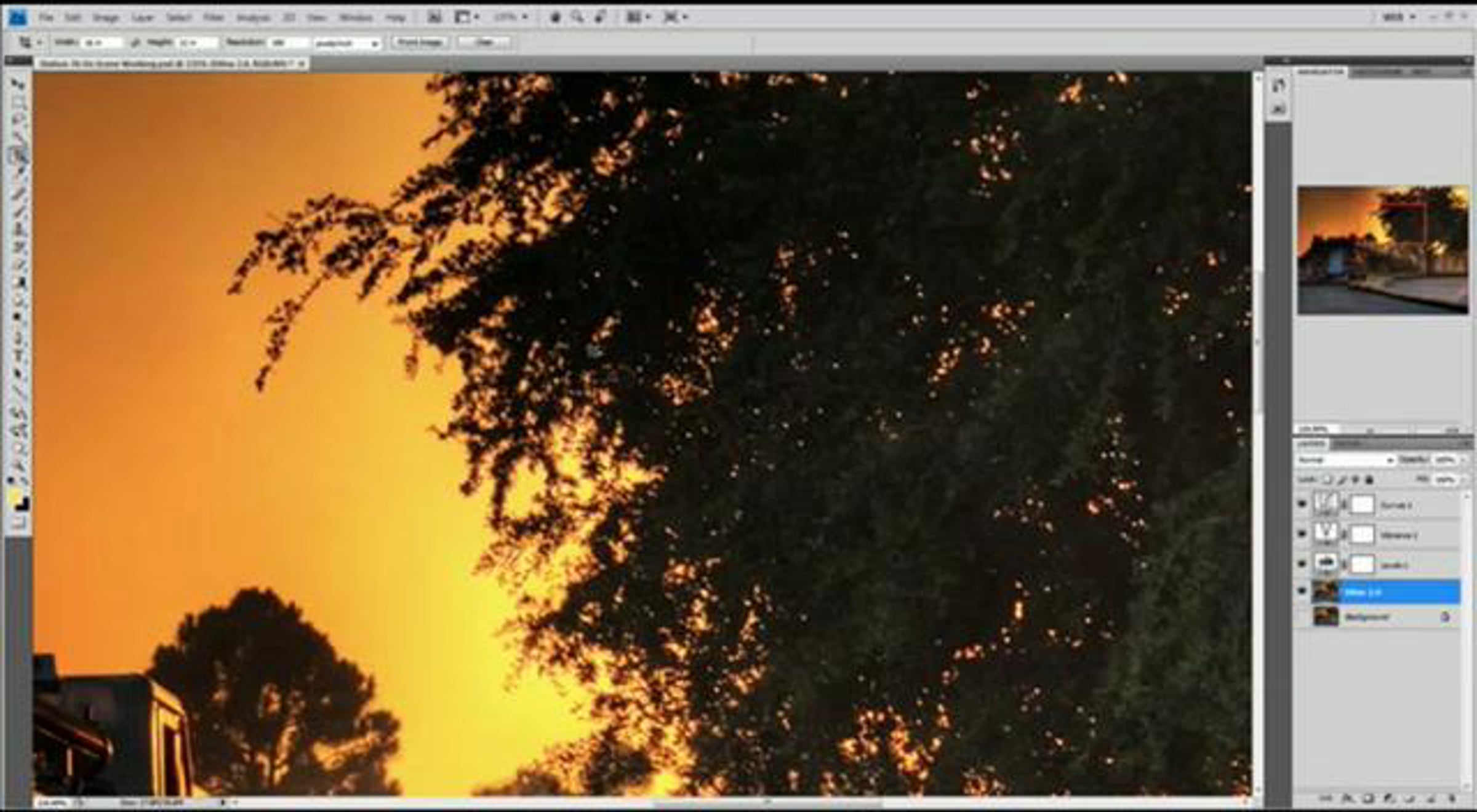Viewport: 1477px width, 812px height.
Task: Click the Clear button in options bar
Action: point(484,42)
